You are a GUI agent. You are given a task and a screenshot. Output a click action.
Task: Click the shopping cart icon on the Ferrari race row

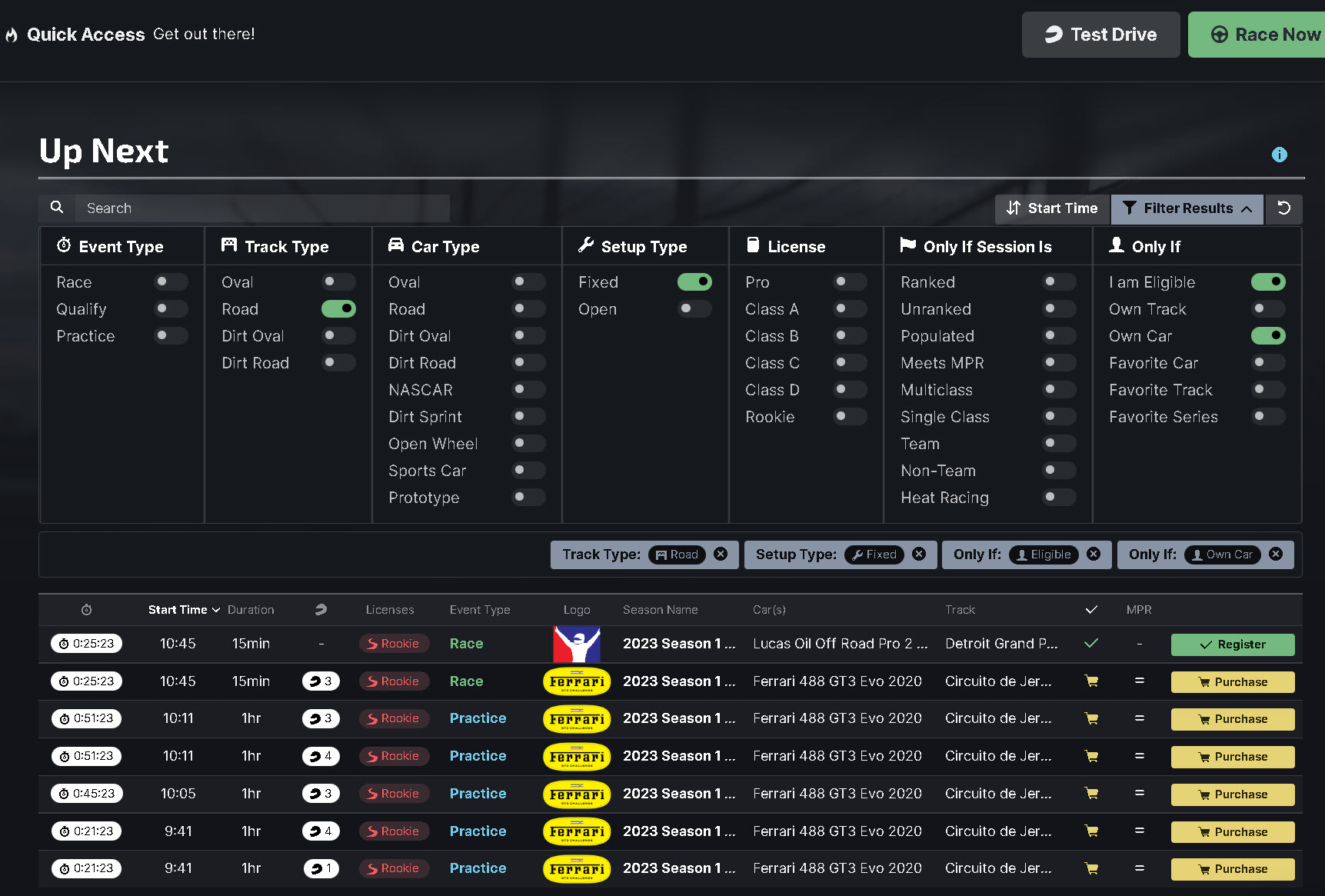1090,681
